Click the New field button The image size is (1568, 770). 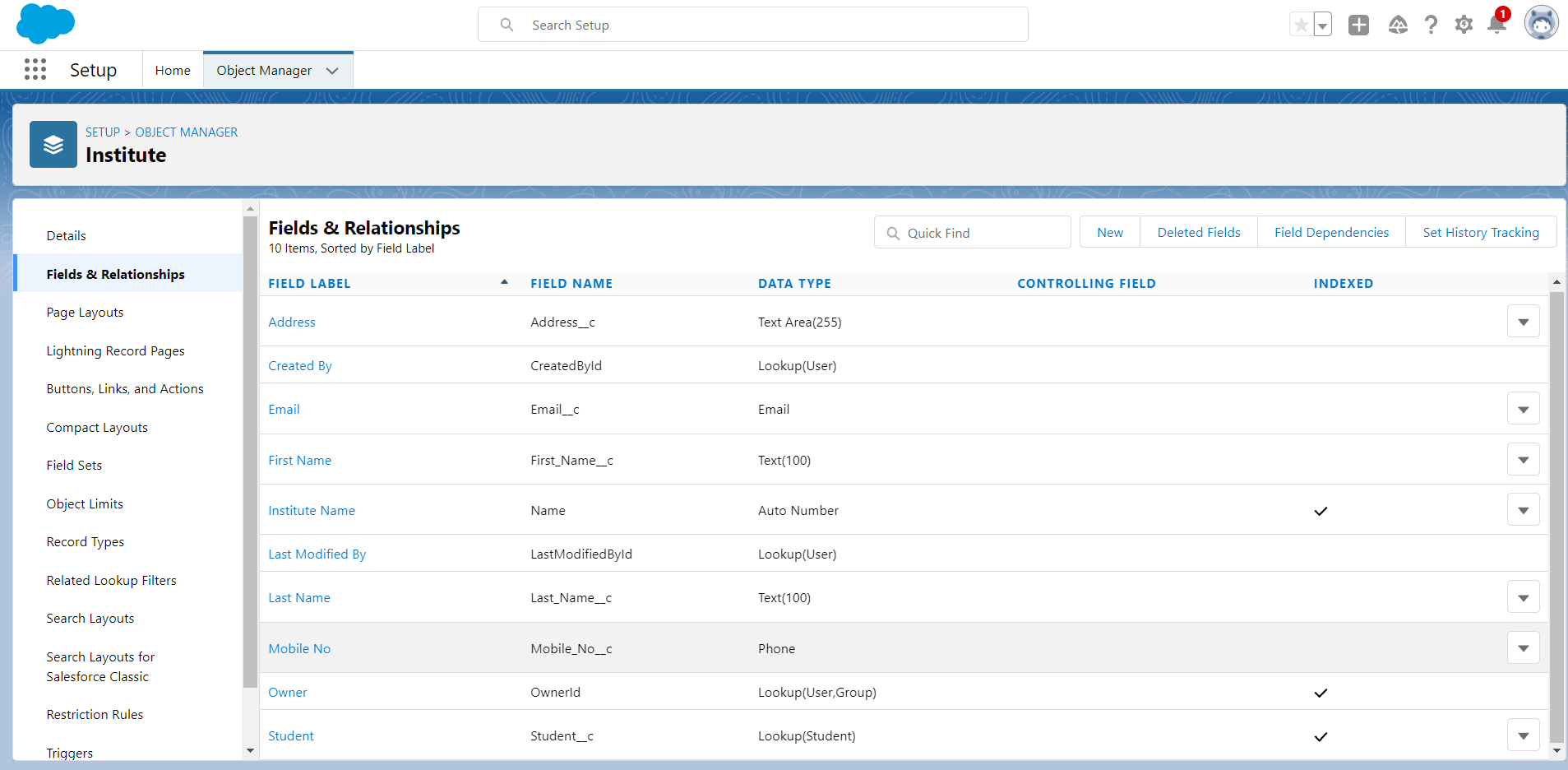point(1109,233)
